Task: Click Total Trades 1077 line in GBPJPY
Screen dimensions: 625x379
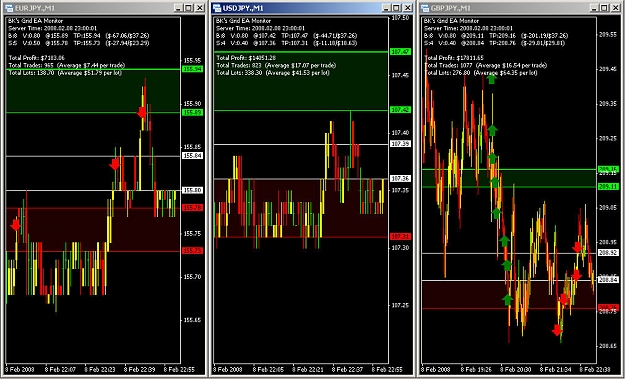Action: point(485,65)
